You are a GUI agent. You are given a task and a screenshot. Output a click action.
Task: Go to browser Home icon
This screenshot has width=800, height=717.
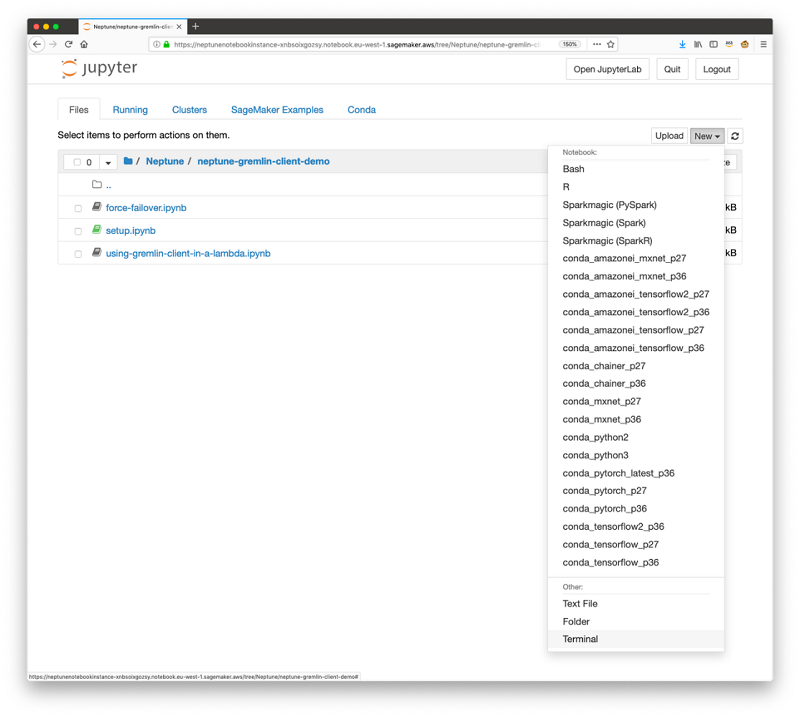click(x=84, y=44)
